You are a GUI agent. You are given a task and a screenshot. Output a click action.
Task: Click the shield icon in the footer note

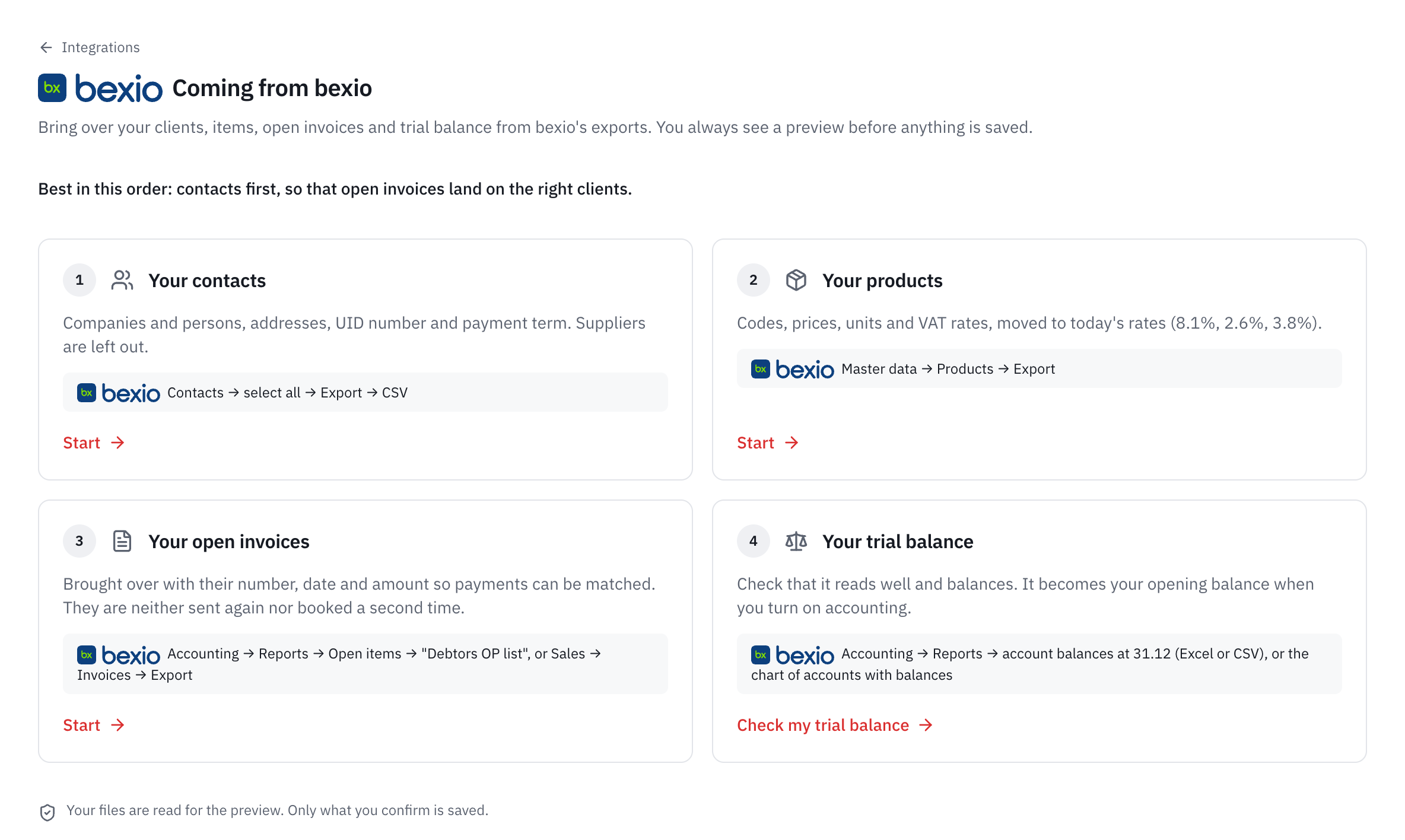pyautogui.click(x=47, y=812)
